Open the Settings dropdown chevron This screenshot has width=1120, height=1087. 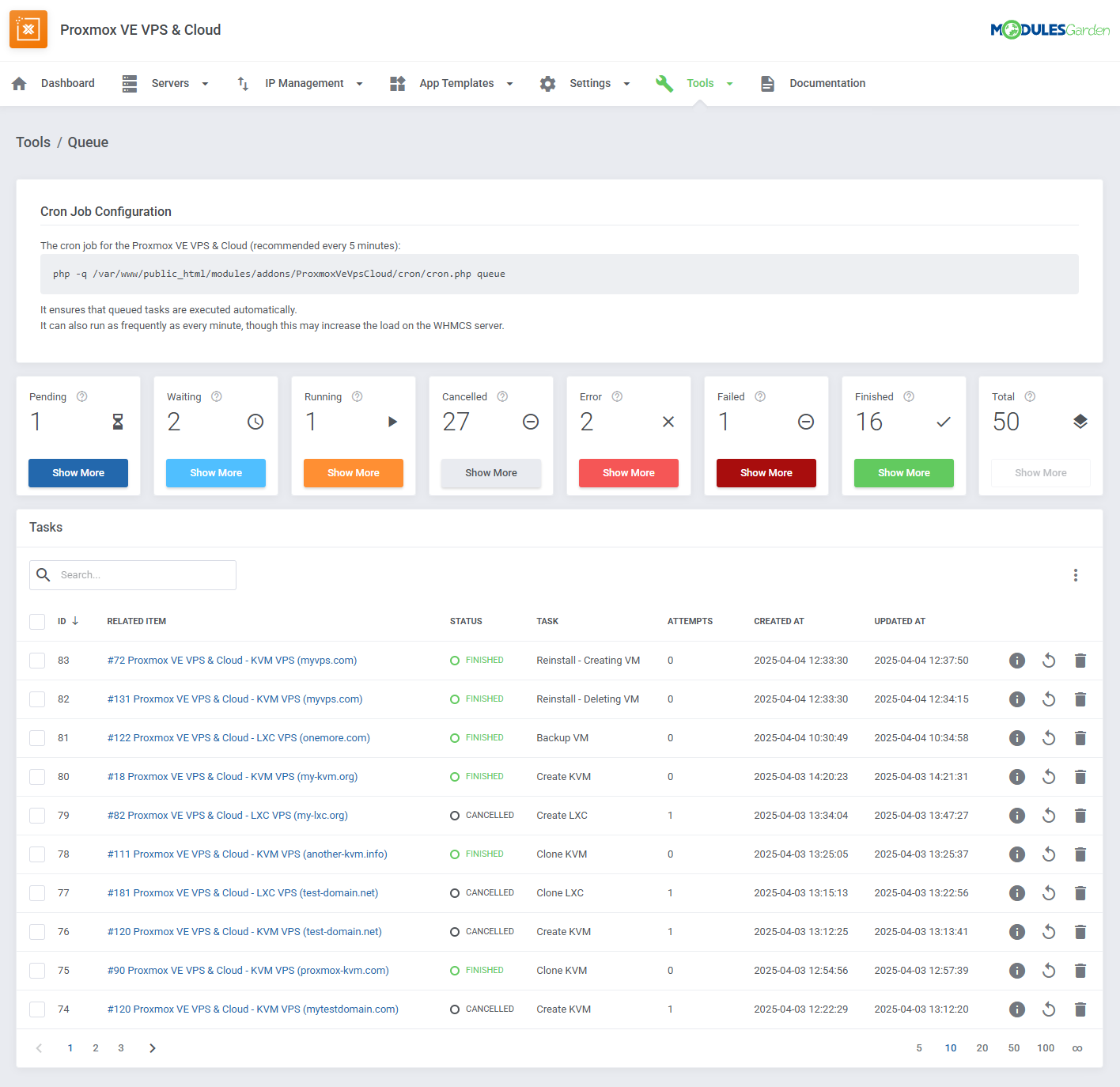click(626, 83)
